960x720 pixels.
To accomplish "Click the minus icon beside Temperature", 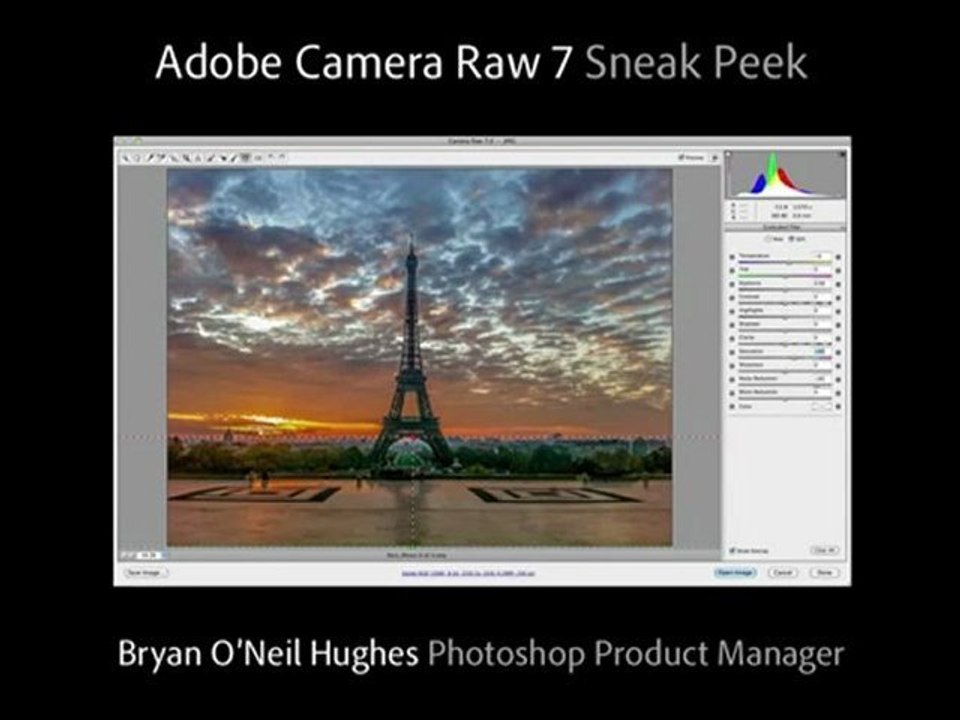I will point(732,257).
